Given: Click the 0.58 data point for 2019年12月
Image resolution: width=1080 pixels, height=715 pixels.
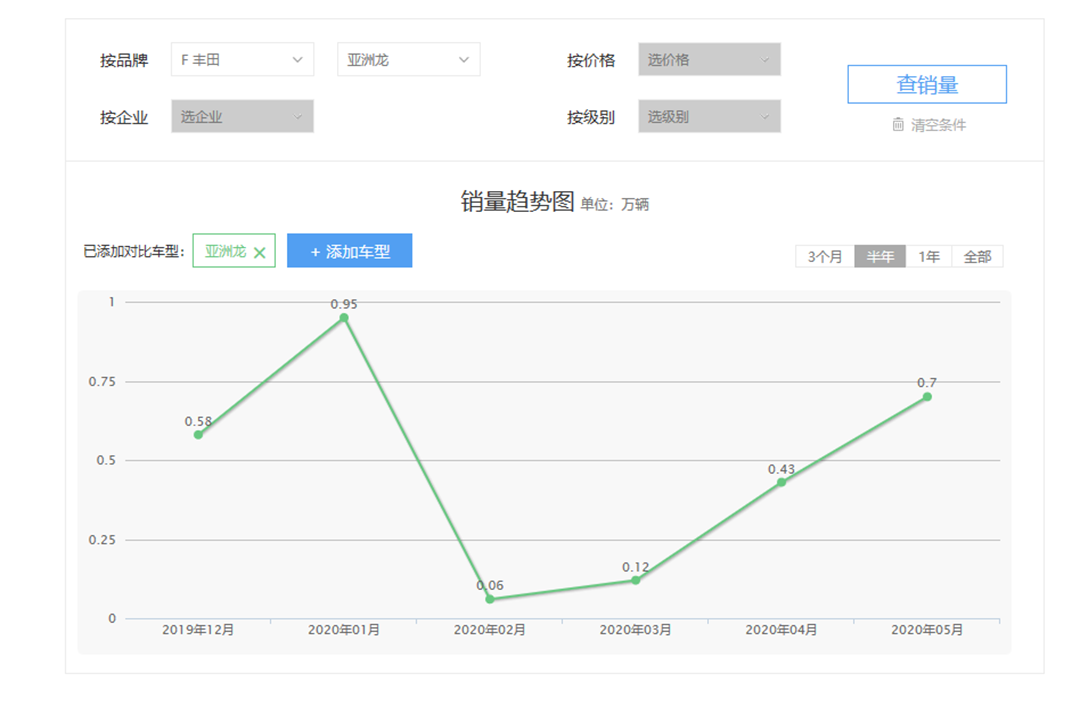Looking at the screenshot, I should [x=198, y=435].
